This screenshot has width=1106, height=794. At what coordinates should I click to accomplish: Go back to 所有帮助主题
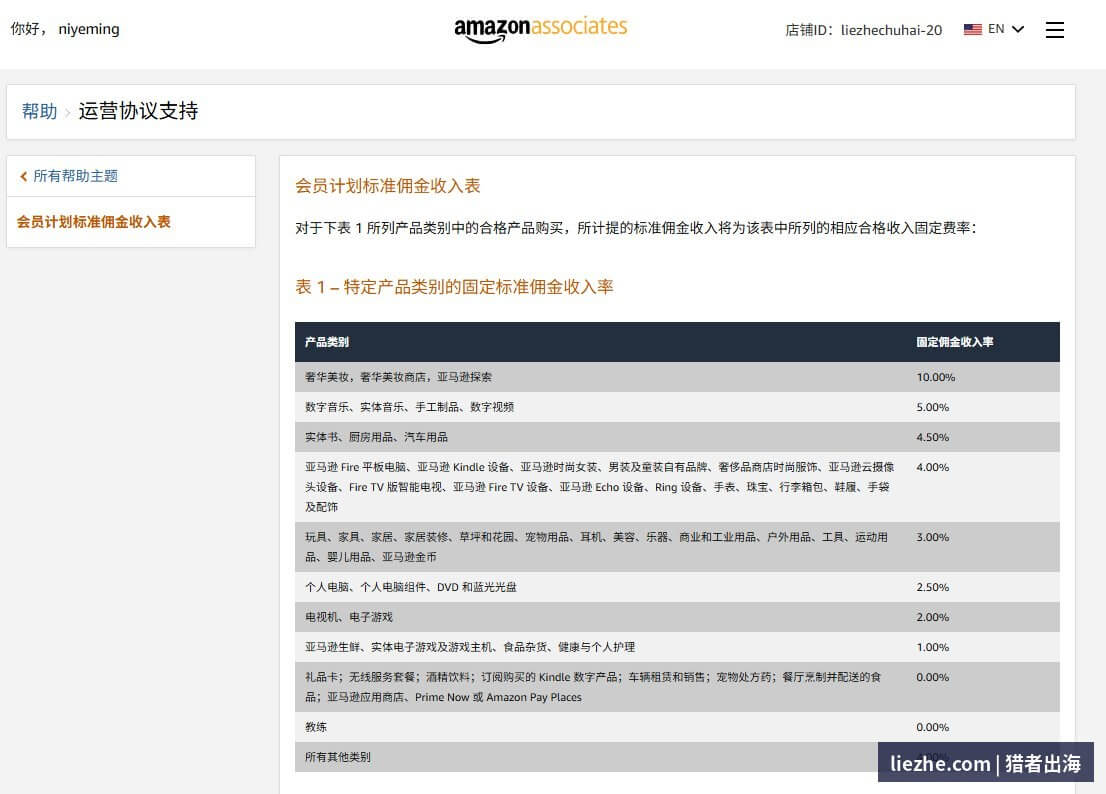(x=75, y=176)
